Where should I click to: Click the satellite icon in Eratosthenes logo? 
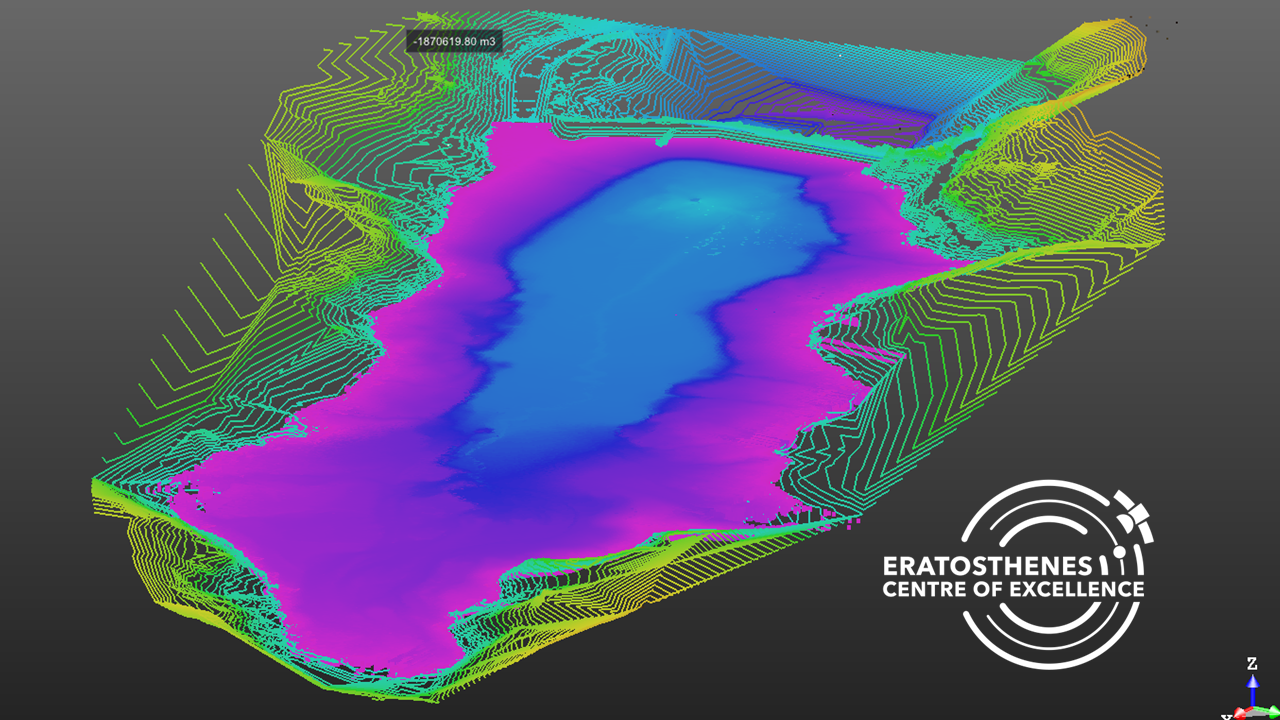tap(1131, 512)
